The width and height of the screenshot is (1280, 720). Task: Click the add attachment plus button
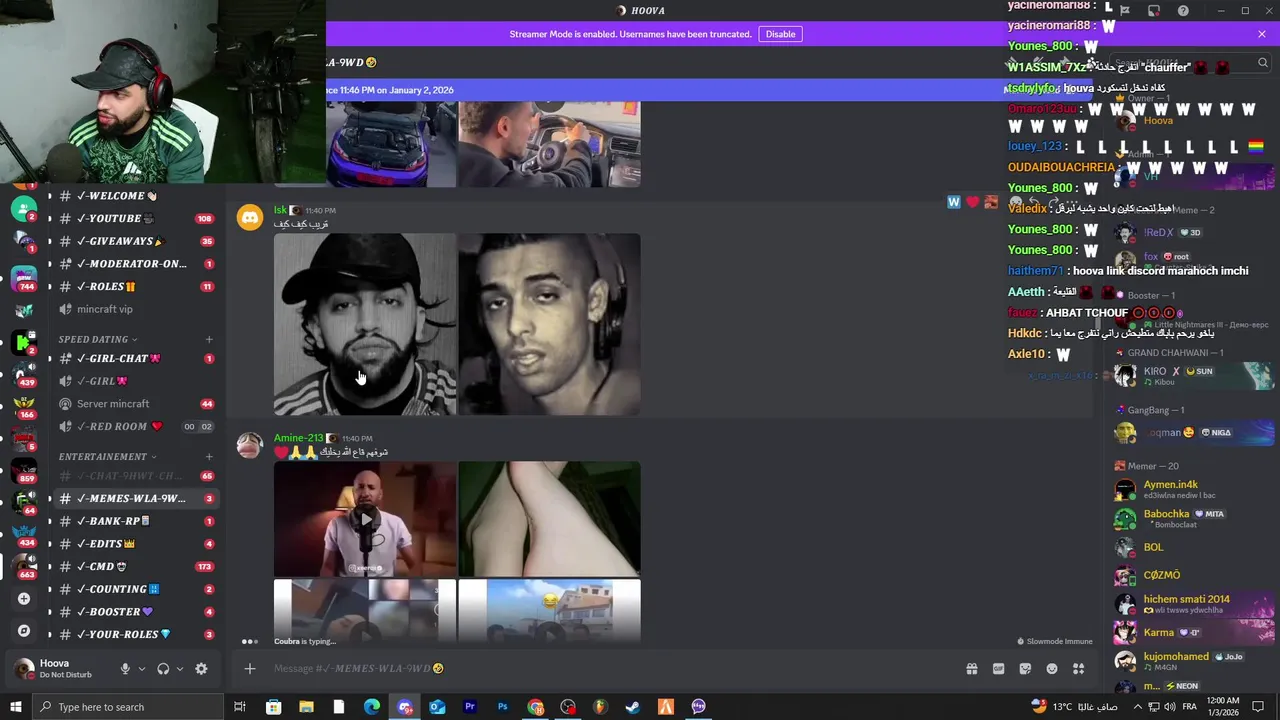click(250, 669)
